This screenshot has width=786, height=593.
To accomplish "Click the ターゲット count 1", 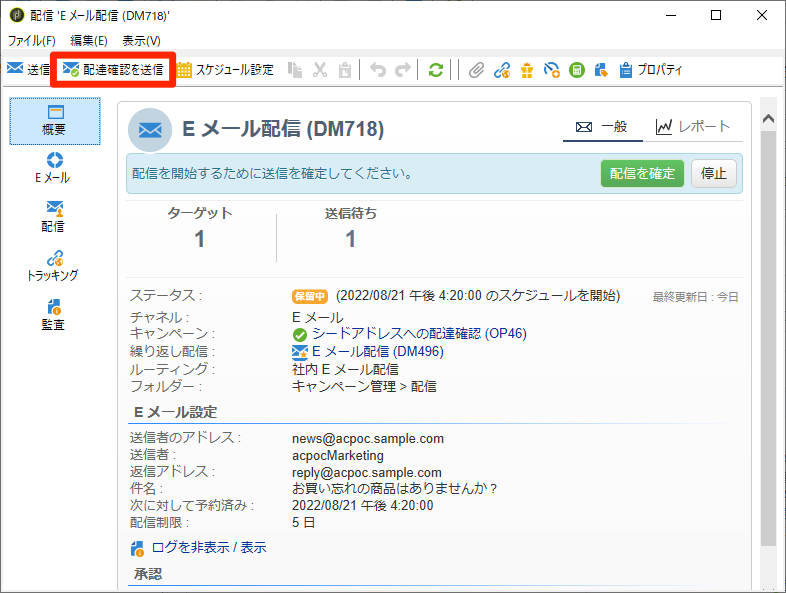I will point(200,239).
